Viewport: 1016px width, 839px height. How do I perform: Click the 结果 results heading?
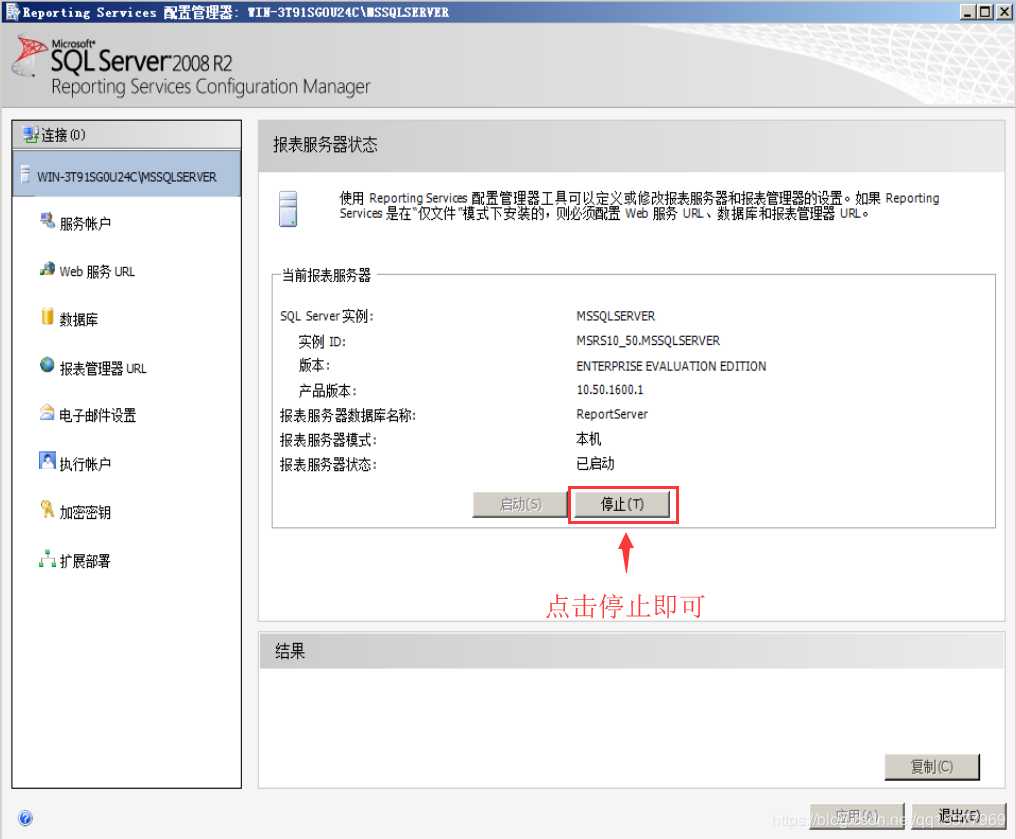(290, 651)
